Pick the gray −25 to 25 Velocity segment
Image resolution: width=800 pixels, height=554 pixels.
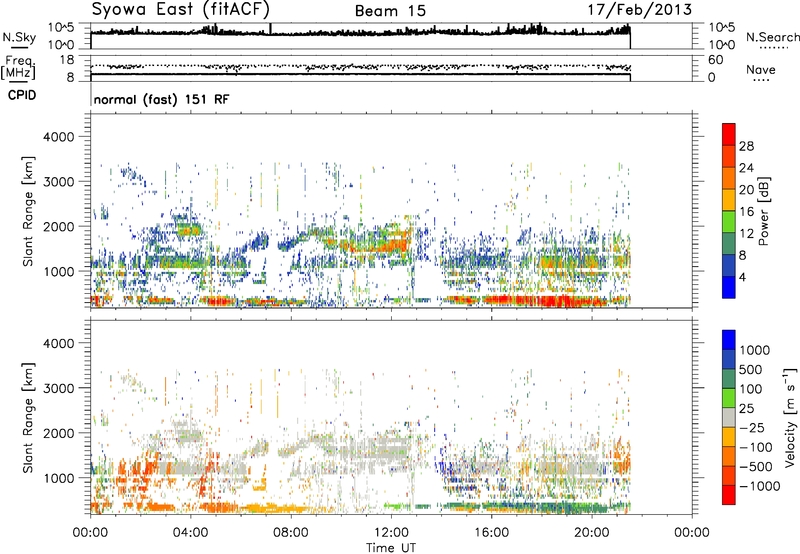tap(729, 418)
